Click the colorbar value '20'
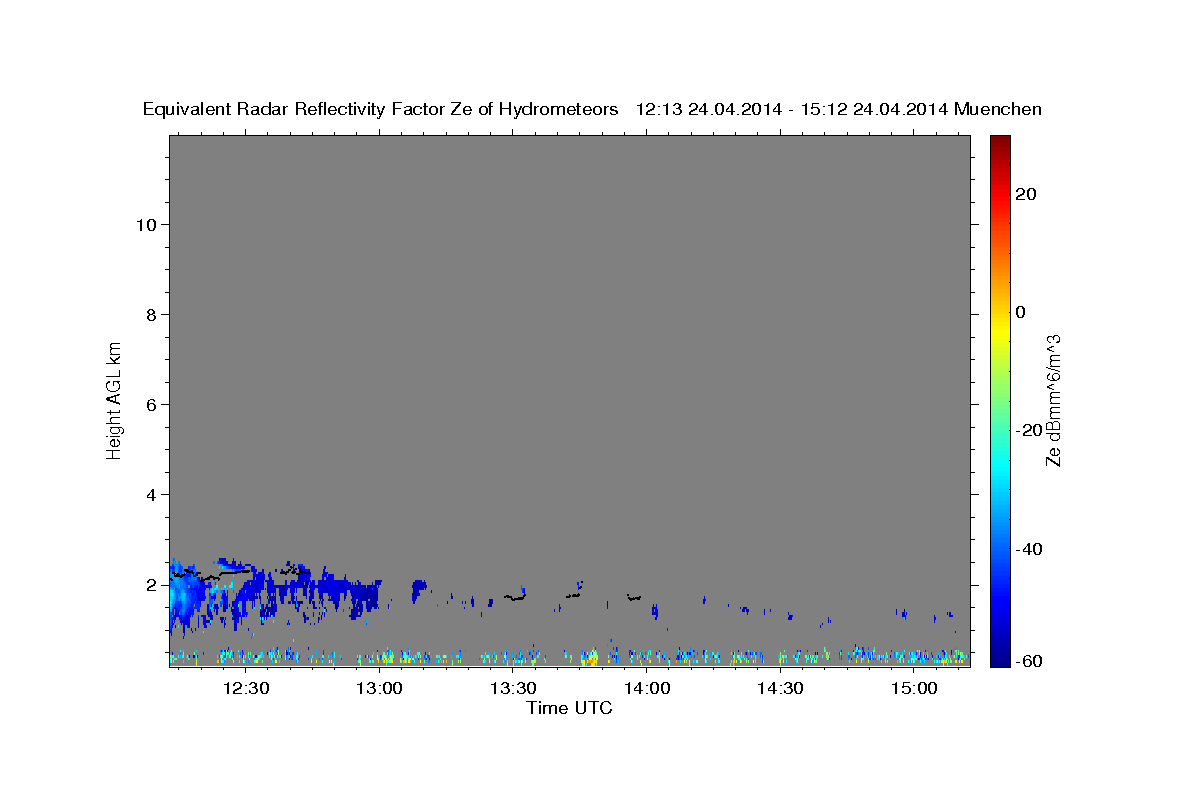1200x800 pixels. (1025, 194)
